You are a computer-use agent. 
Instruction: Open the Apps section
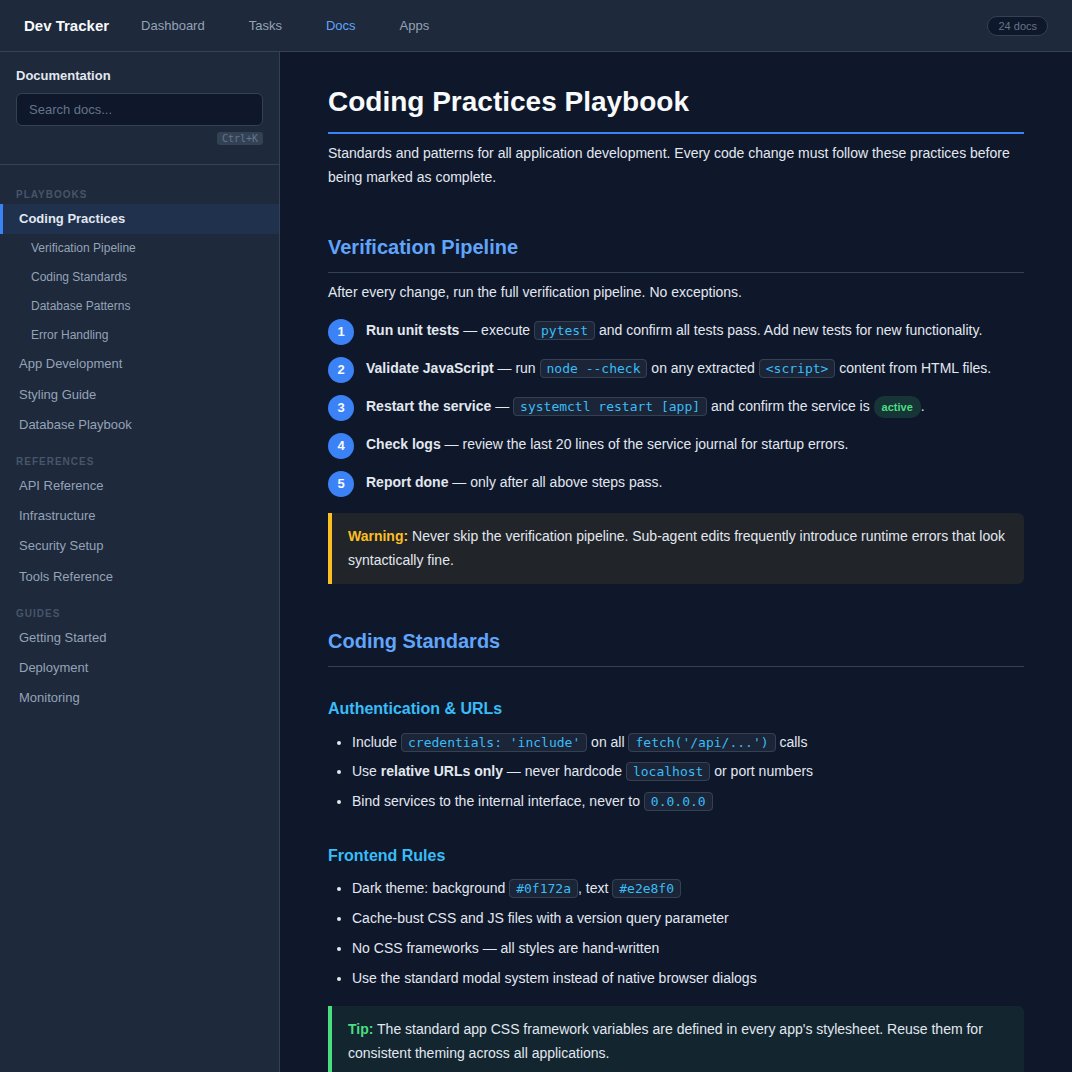[414, 25]
